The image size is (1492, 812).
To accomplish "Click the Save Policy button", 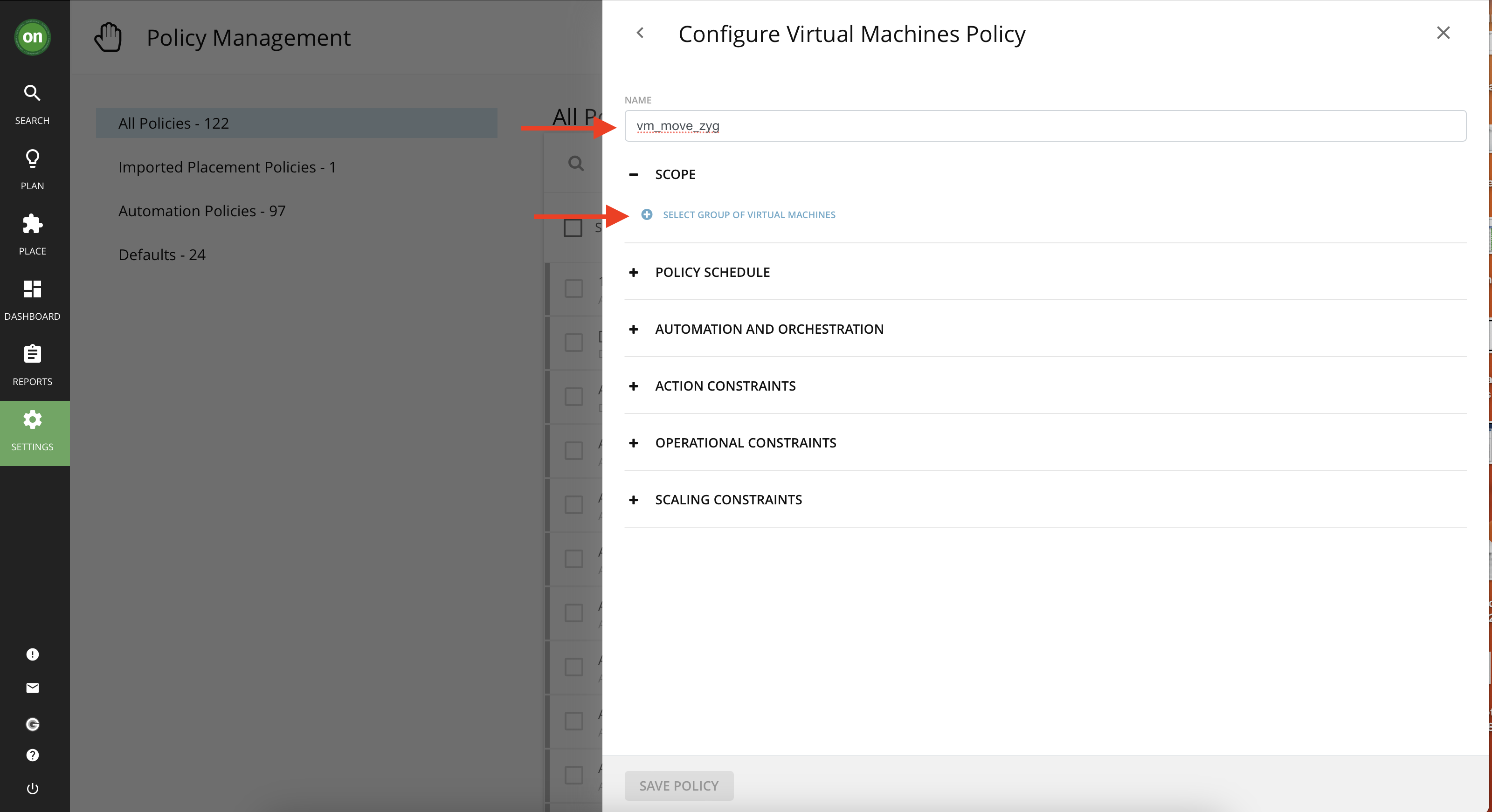I will [x=679, y=785].
